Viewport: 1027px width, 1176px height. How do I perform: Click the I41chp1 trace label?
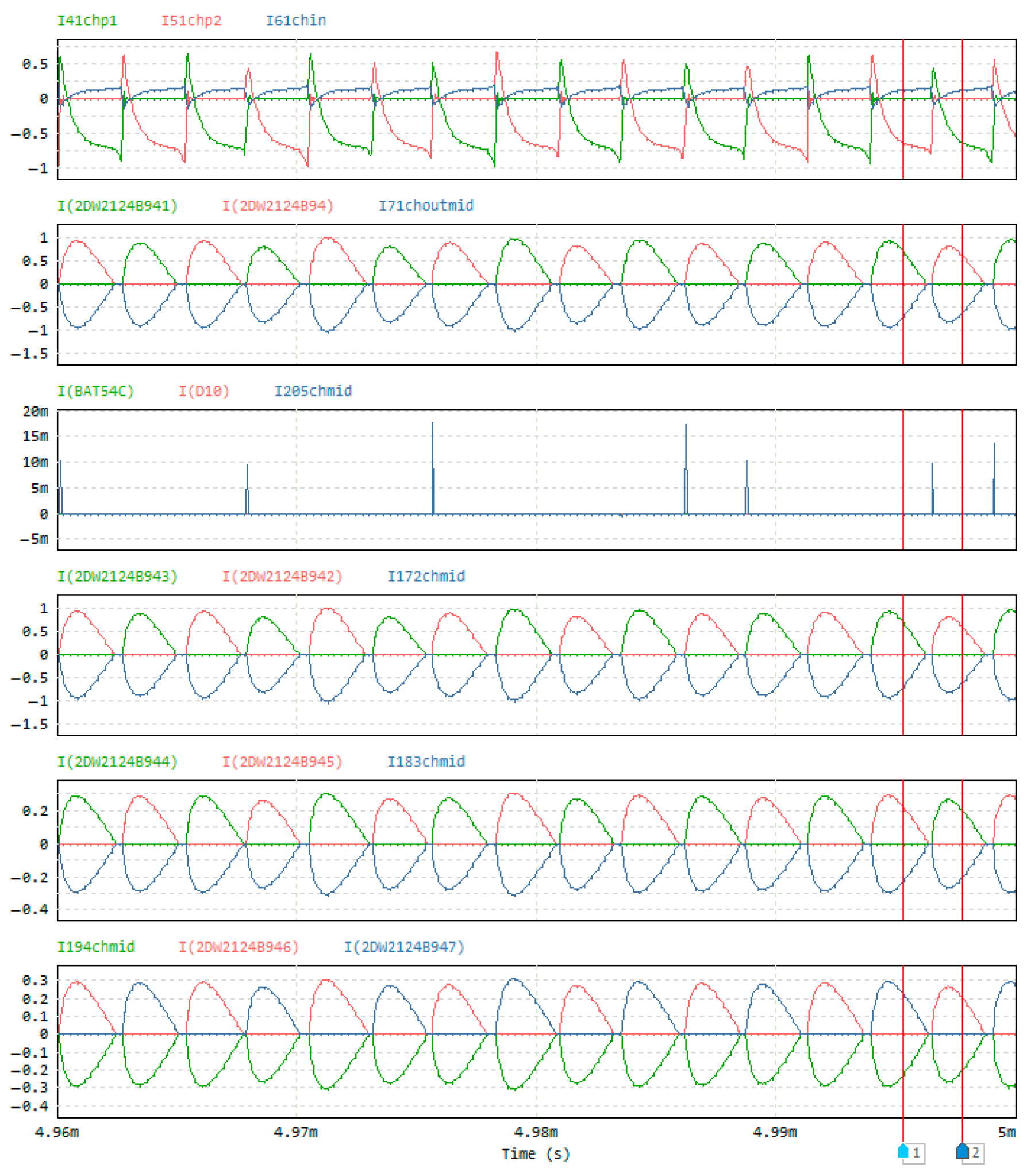87,21
